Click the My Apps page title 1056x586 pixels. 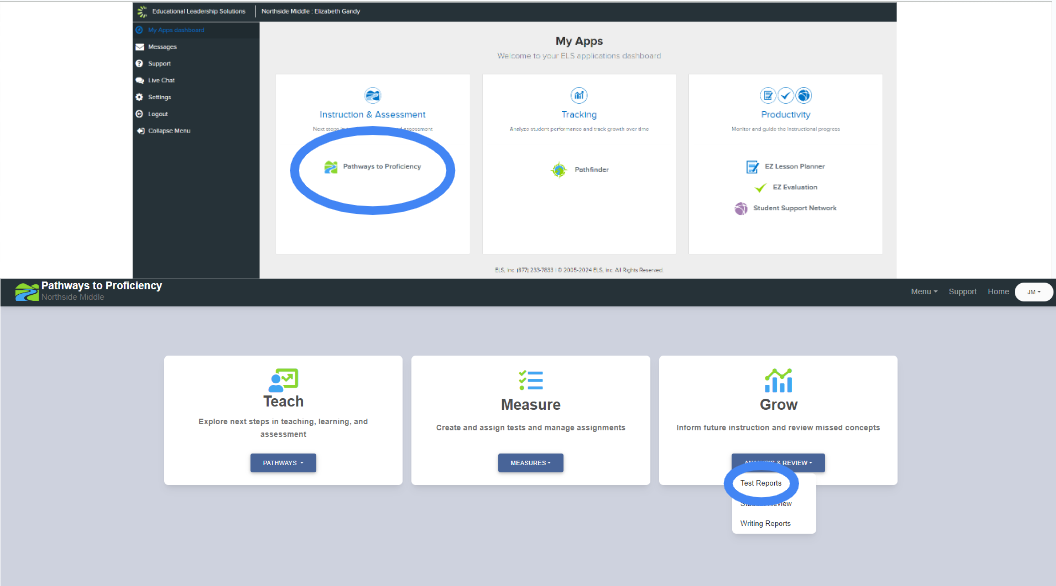click(579, 41)
